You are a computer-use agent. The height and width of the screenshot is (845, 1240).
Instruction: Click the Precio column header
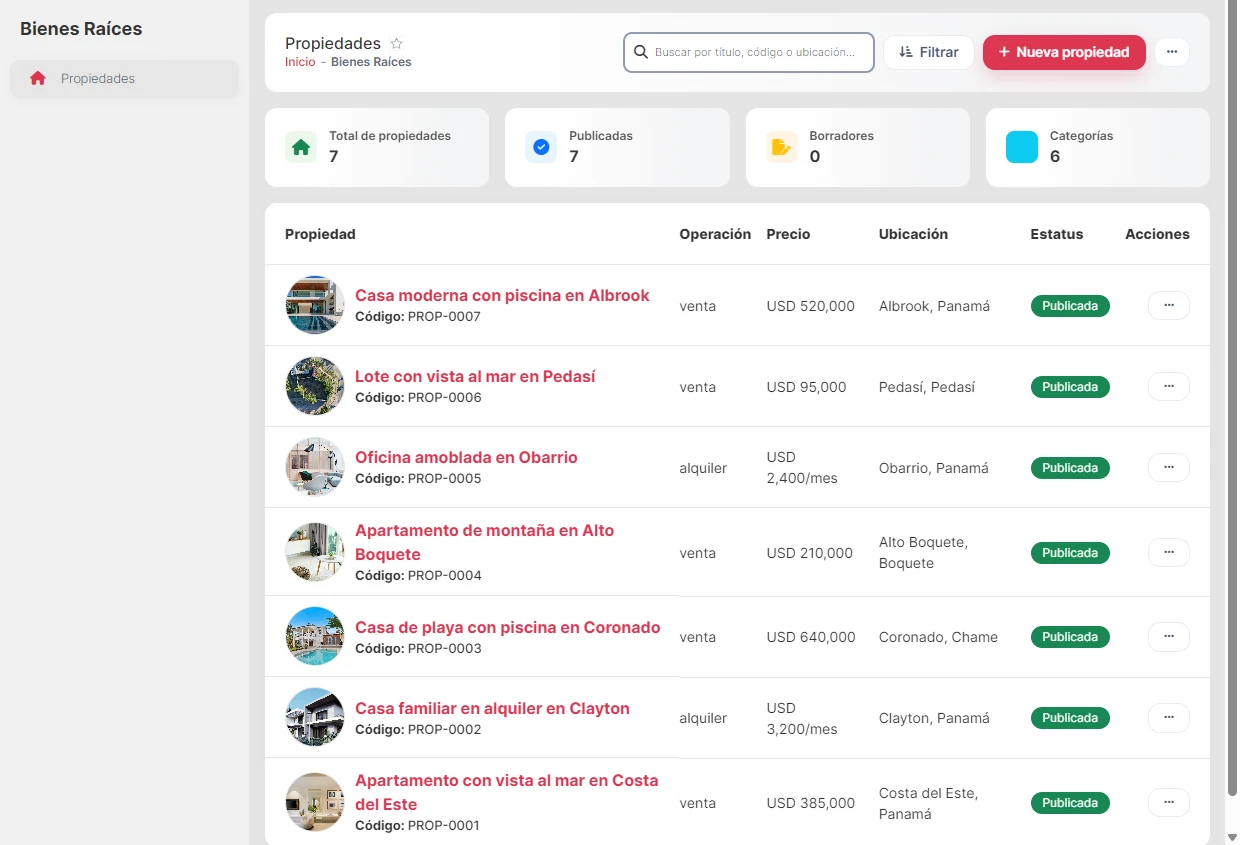click(788, 234)
